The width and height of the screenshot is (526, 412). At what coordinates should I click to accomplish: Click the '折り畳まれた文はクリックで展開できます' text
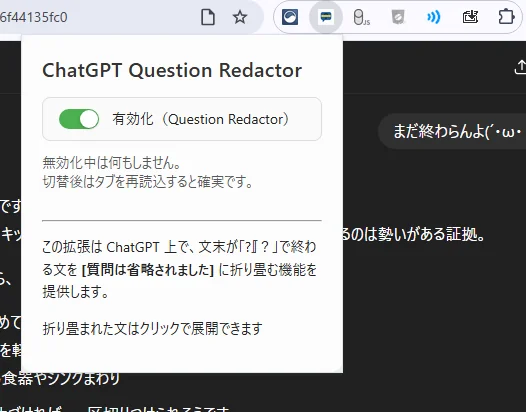point(152,328)
